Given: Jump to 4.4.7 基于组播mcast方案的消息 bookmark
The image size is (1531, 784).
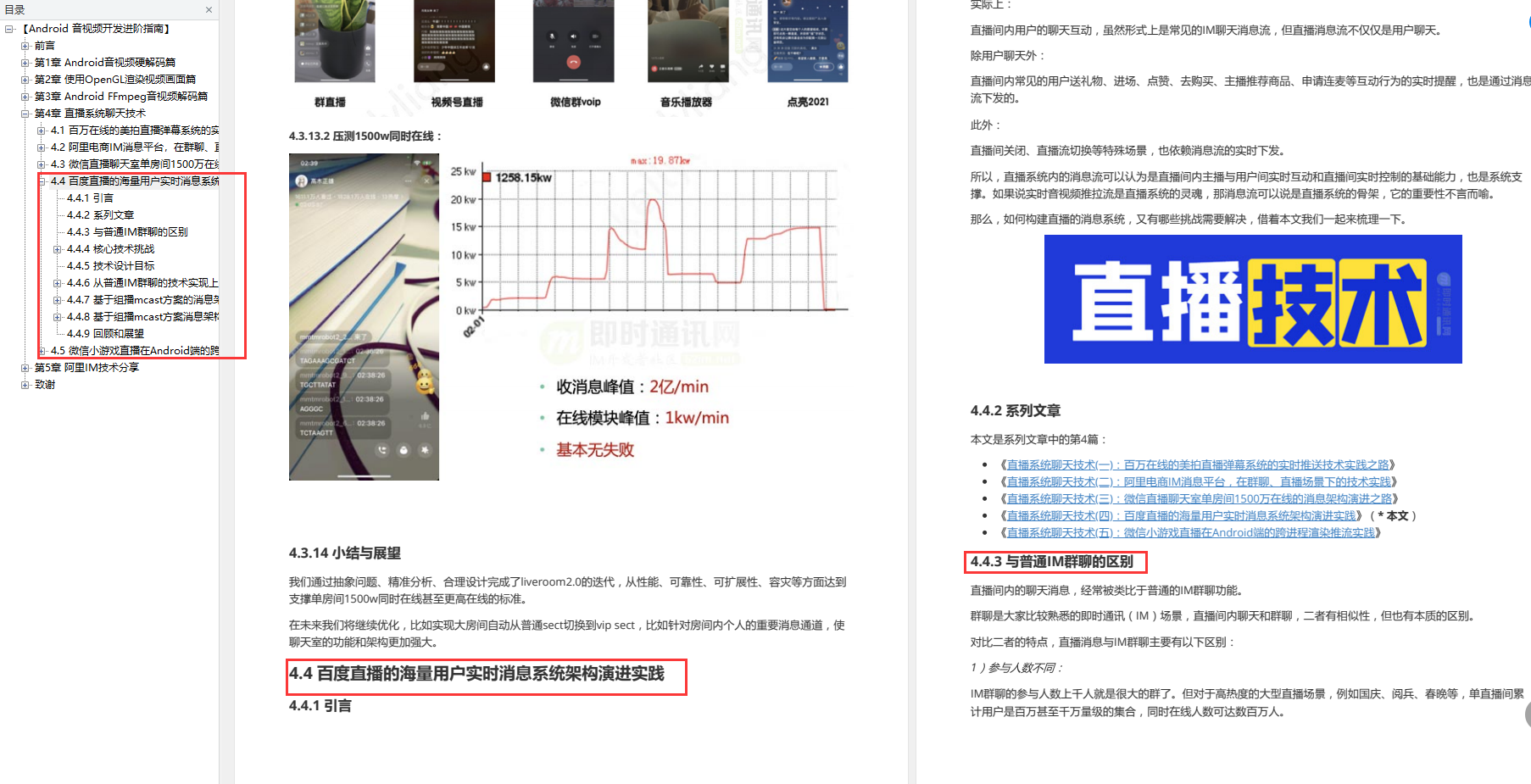Looking at the screenshot, I should point(142,300).
